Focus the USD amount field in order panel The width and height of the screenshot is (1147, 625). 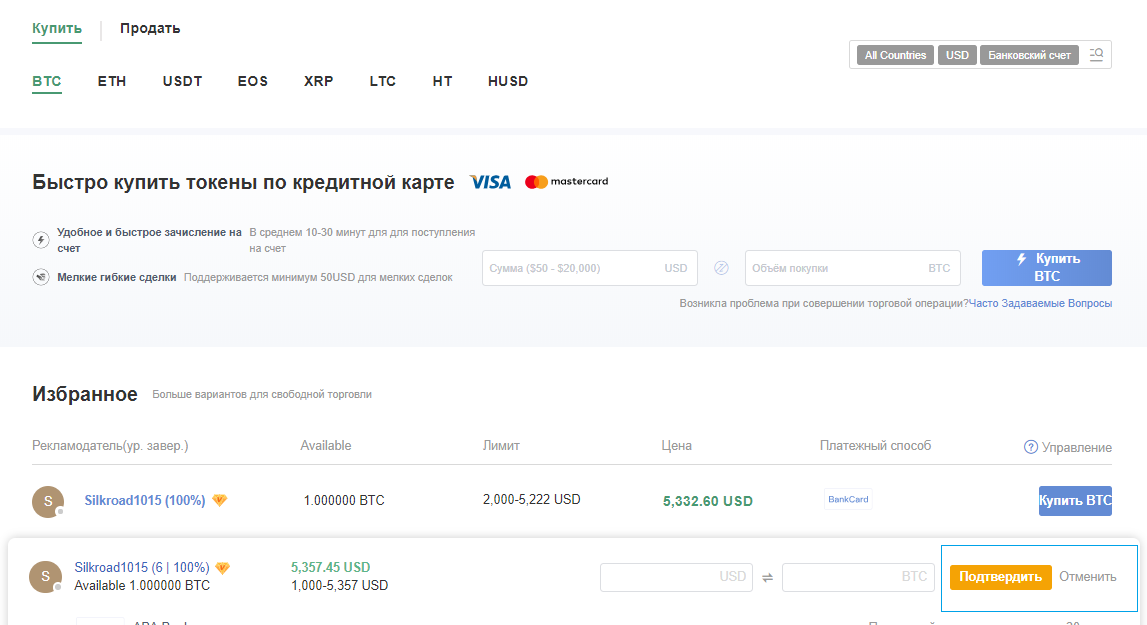677,577
